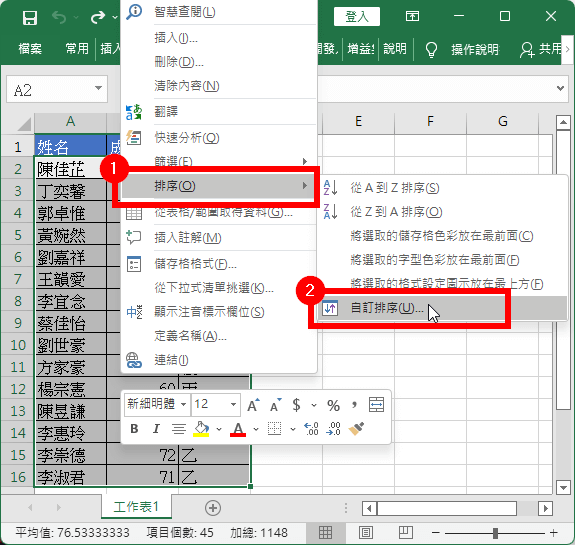Choose 儲存格格式(F) in context menu
The height and width of the screenshot is (545, 575).
click(219, 264)
